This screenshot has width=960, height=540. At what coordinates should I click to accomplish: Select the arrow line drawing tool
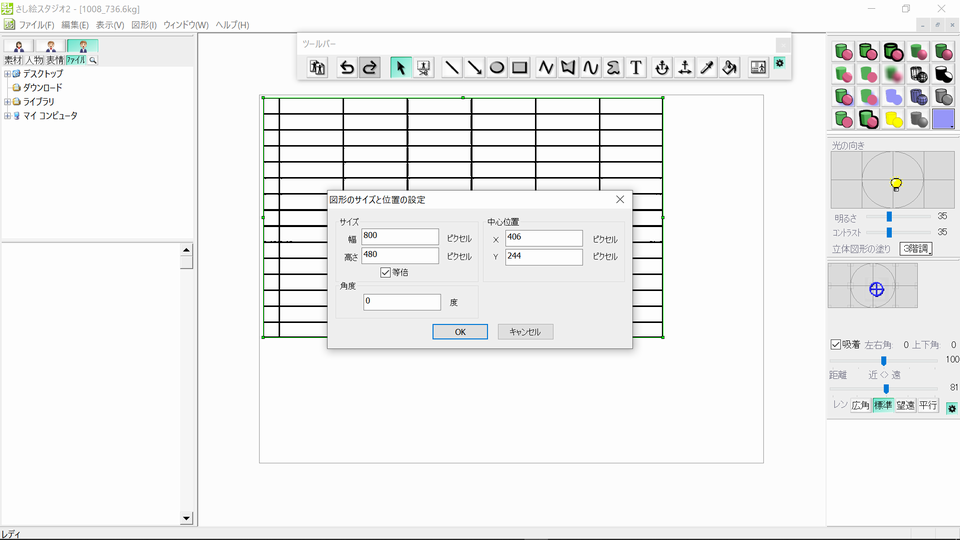click(x=474, y=67)
